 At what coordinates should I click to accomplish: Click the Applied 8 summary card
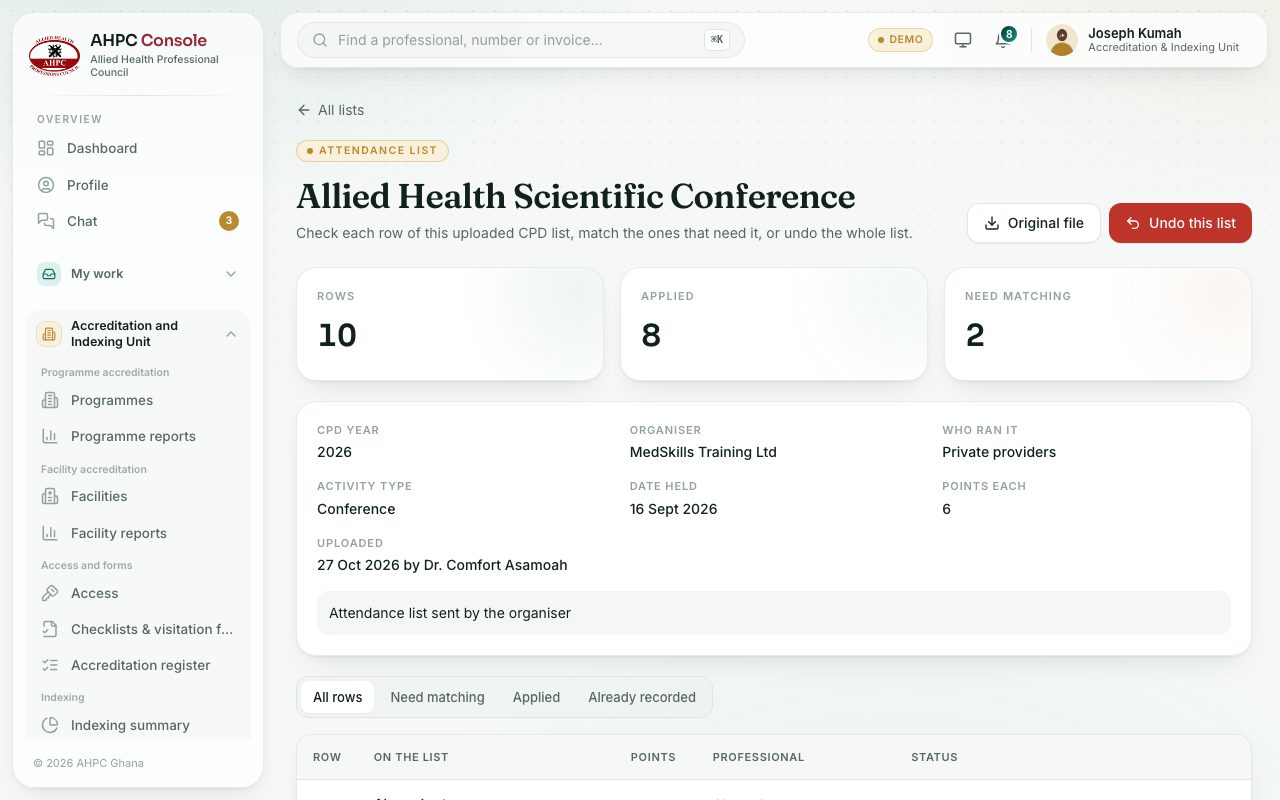click(x=774, y=324)
